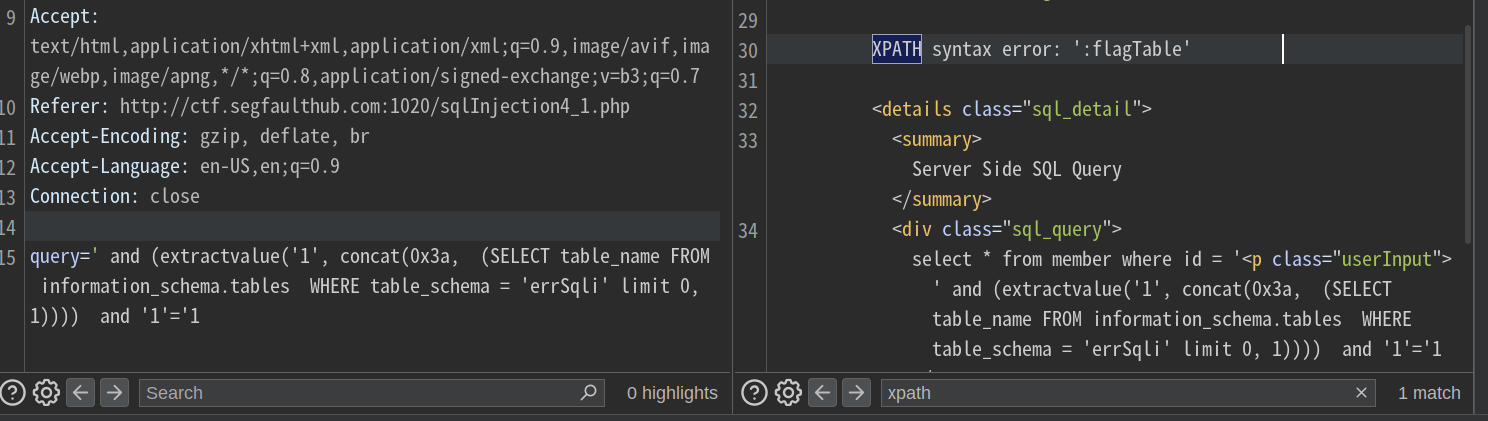
Task: Go to next match in request pane
Action: click(115, 393)
